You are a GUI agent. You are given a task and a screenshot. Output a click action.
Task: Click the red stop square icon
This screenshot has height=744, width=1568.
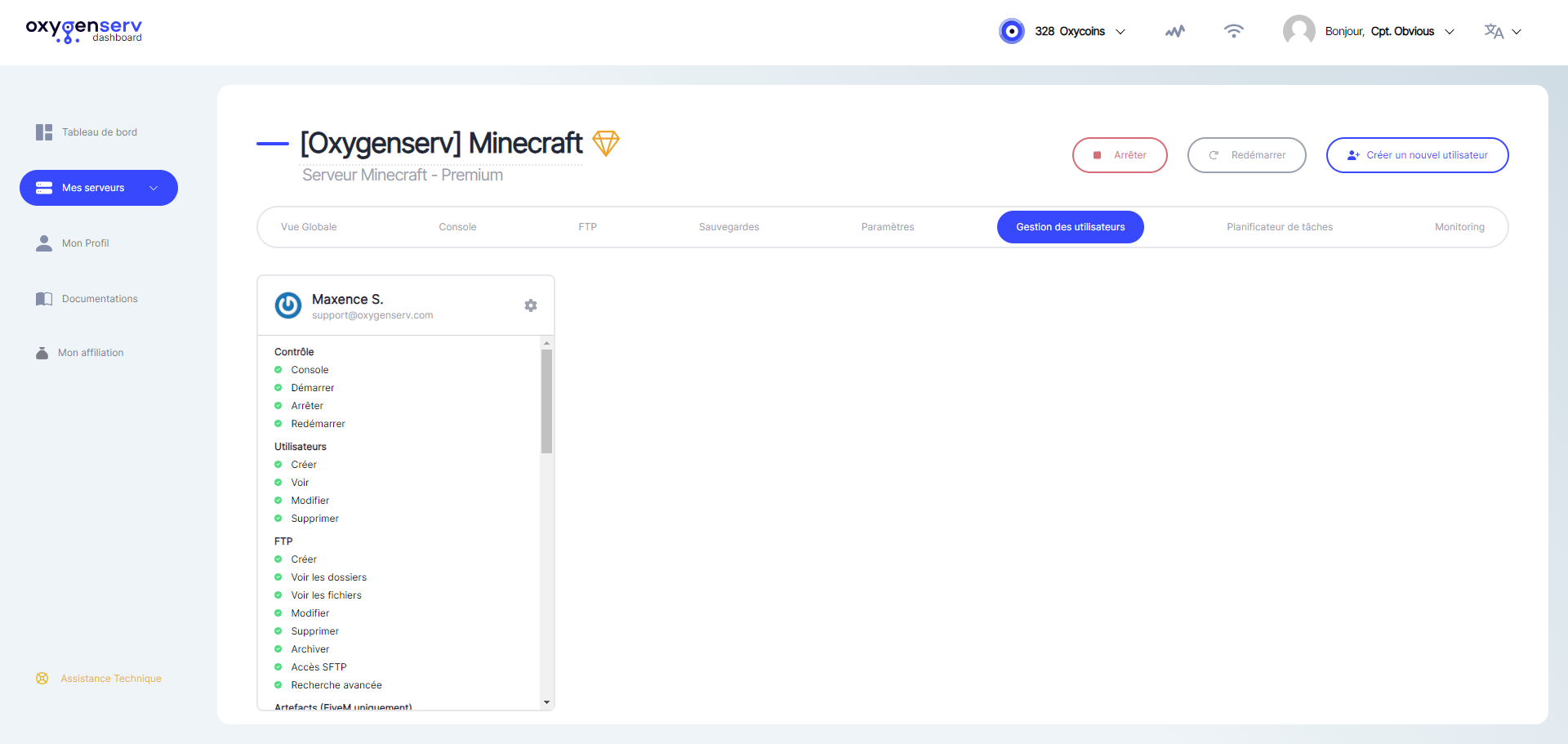click(x=1098, y=155)
